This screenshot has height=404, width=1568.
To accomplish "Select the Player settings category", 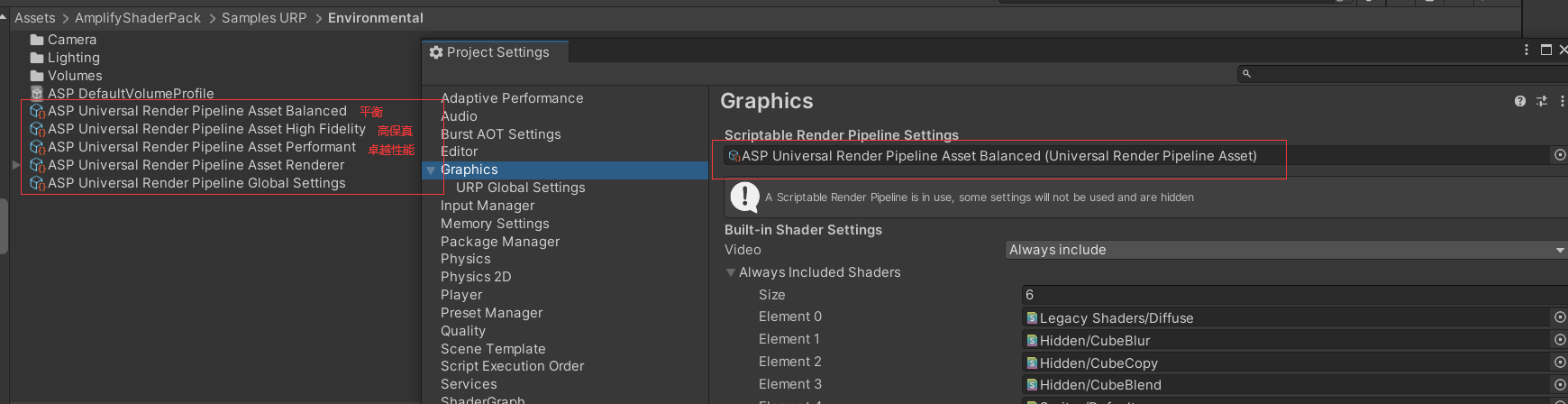I will (x=461, y=295).
